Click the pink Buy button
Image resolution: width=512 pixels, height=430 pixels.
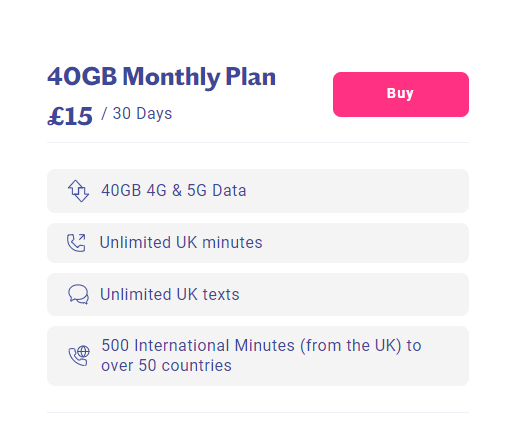tap(401, 94)
